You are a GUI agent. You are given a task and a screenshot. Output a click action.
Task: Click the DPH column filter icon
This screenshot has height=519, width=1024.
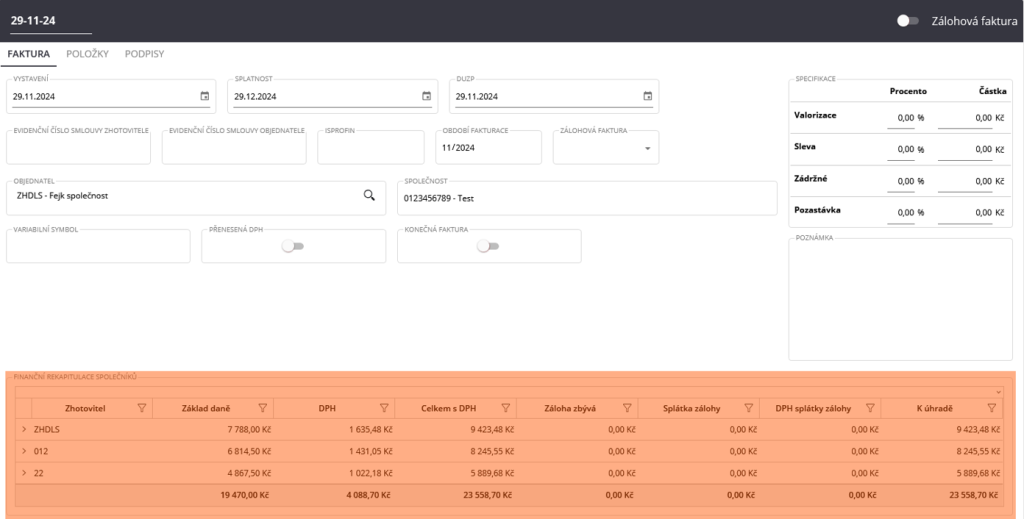pos(384,408)
